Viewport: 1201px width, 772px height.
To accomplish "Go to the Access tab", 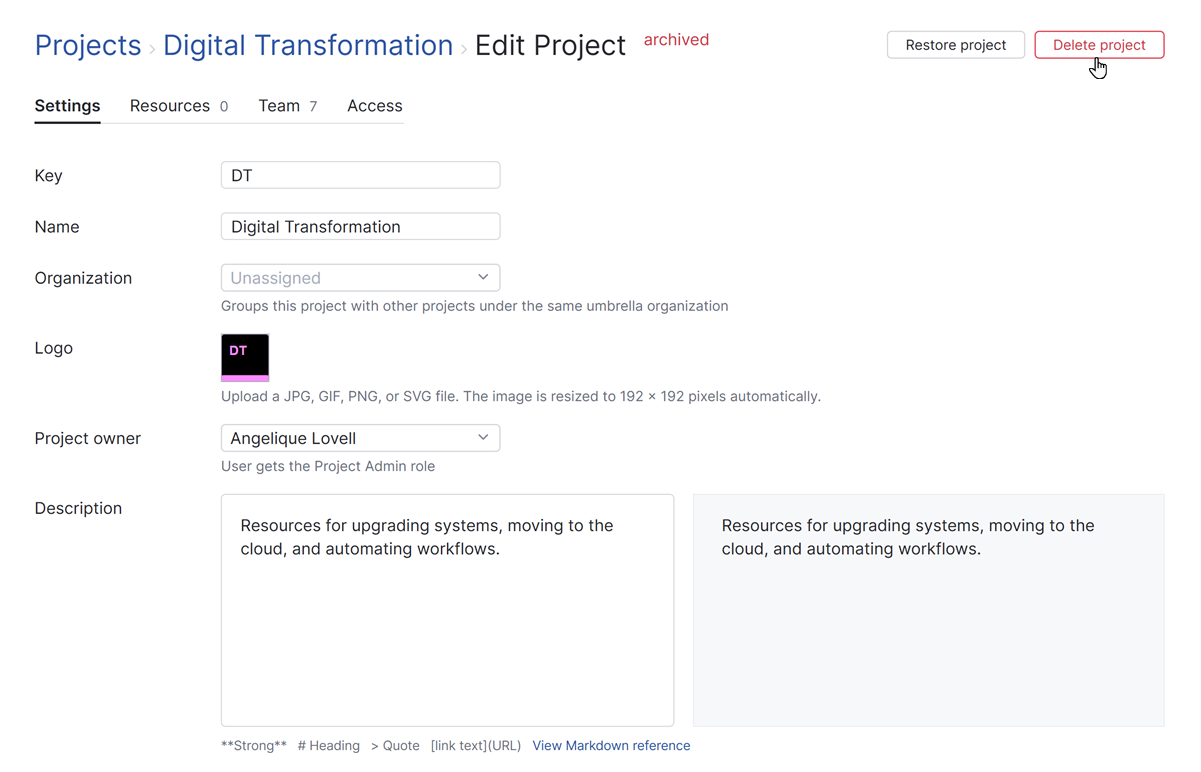I will pos(375,106).
